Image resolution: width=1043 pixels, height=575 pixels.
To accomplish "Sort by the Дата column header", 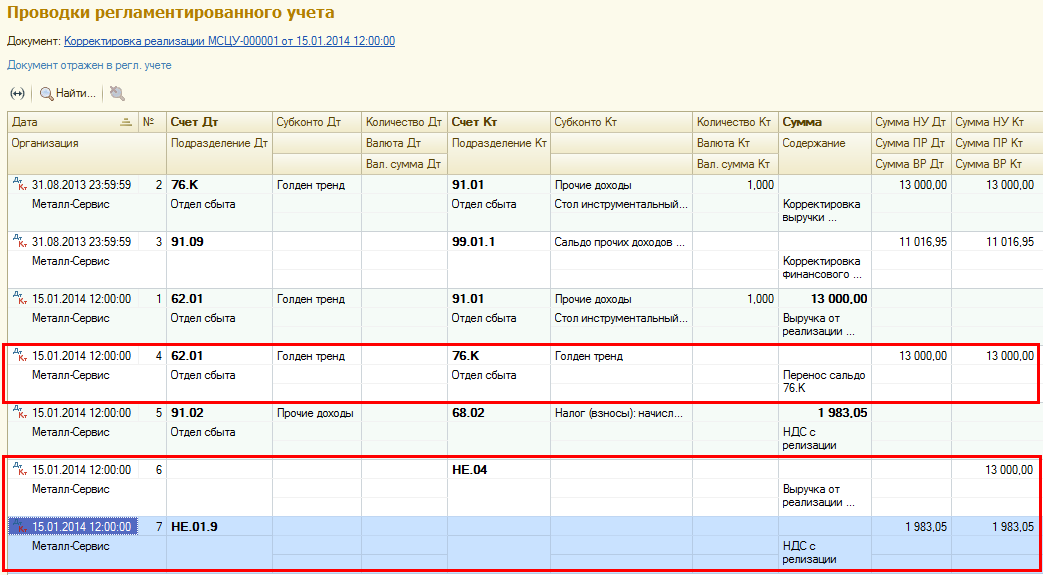I will 73,122.
